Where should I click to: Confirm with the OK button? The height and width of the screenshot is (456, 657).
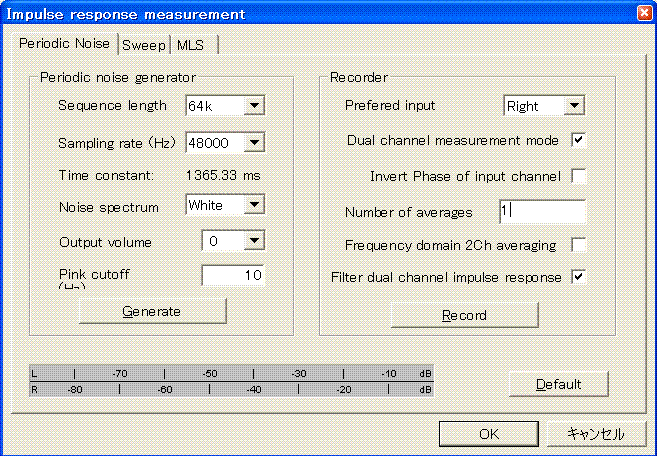488,434
